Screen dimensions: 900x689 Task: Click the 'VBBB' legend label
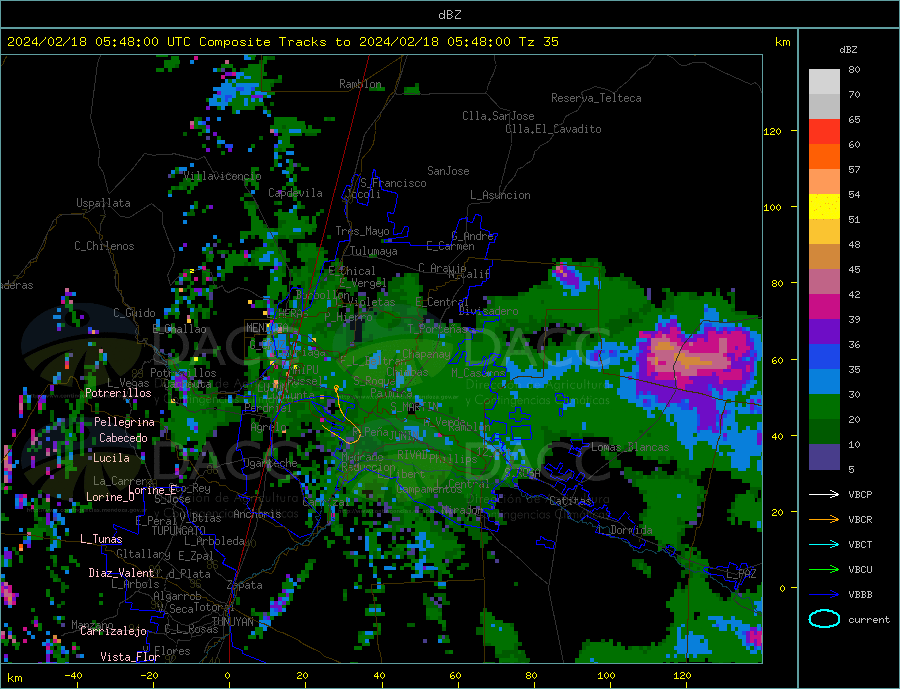[860, 594]
